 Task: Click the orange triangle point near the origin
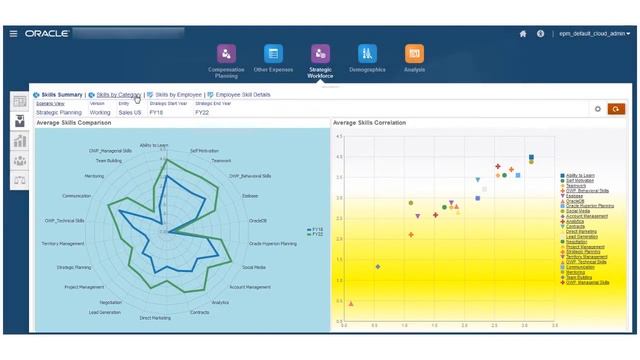point(351,304)
